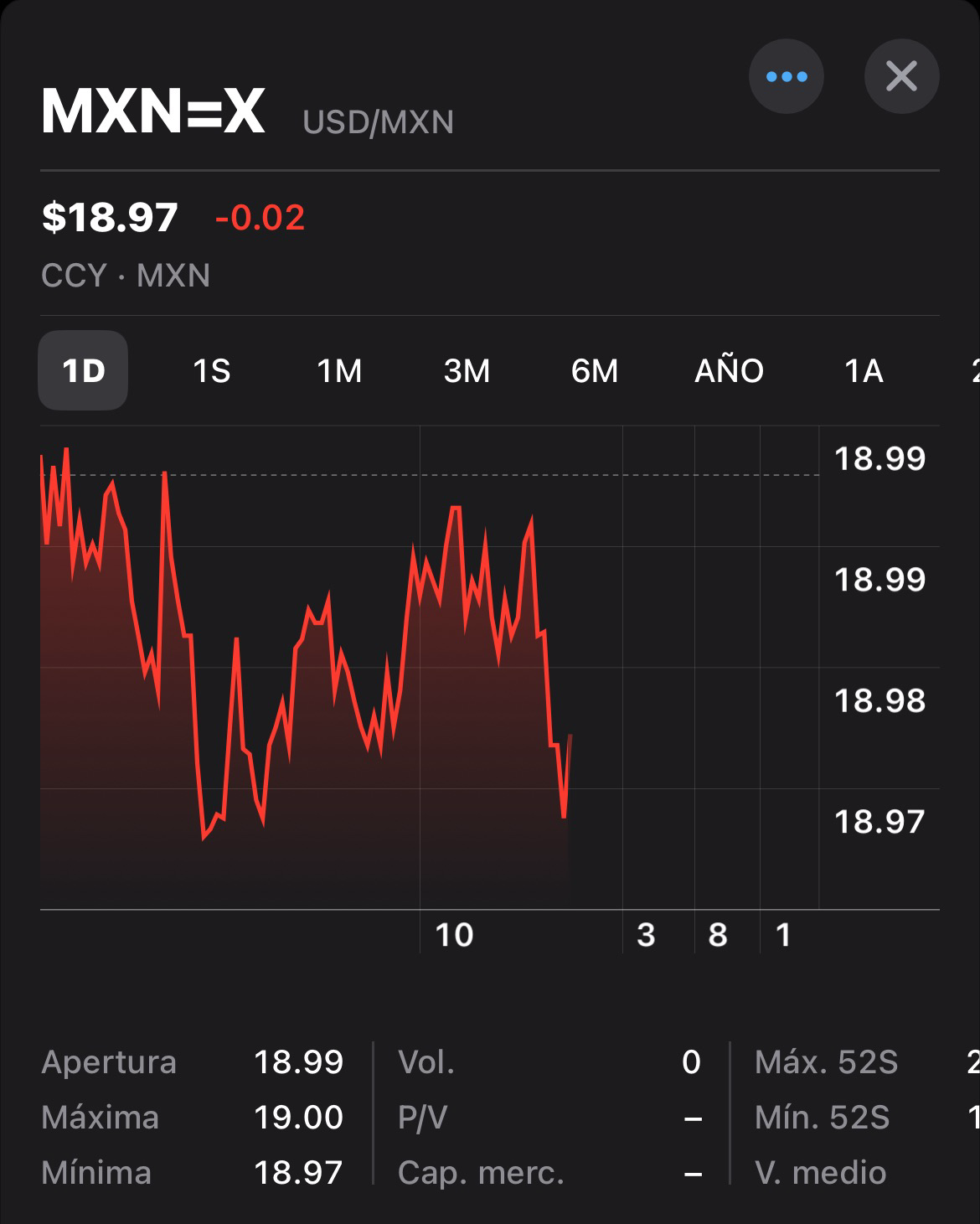Switch chart to 1S range
The width and height of the screenshot is (980, 1224).
click(x=211, y=370)
